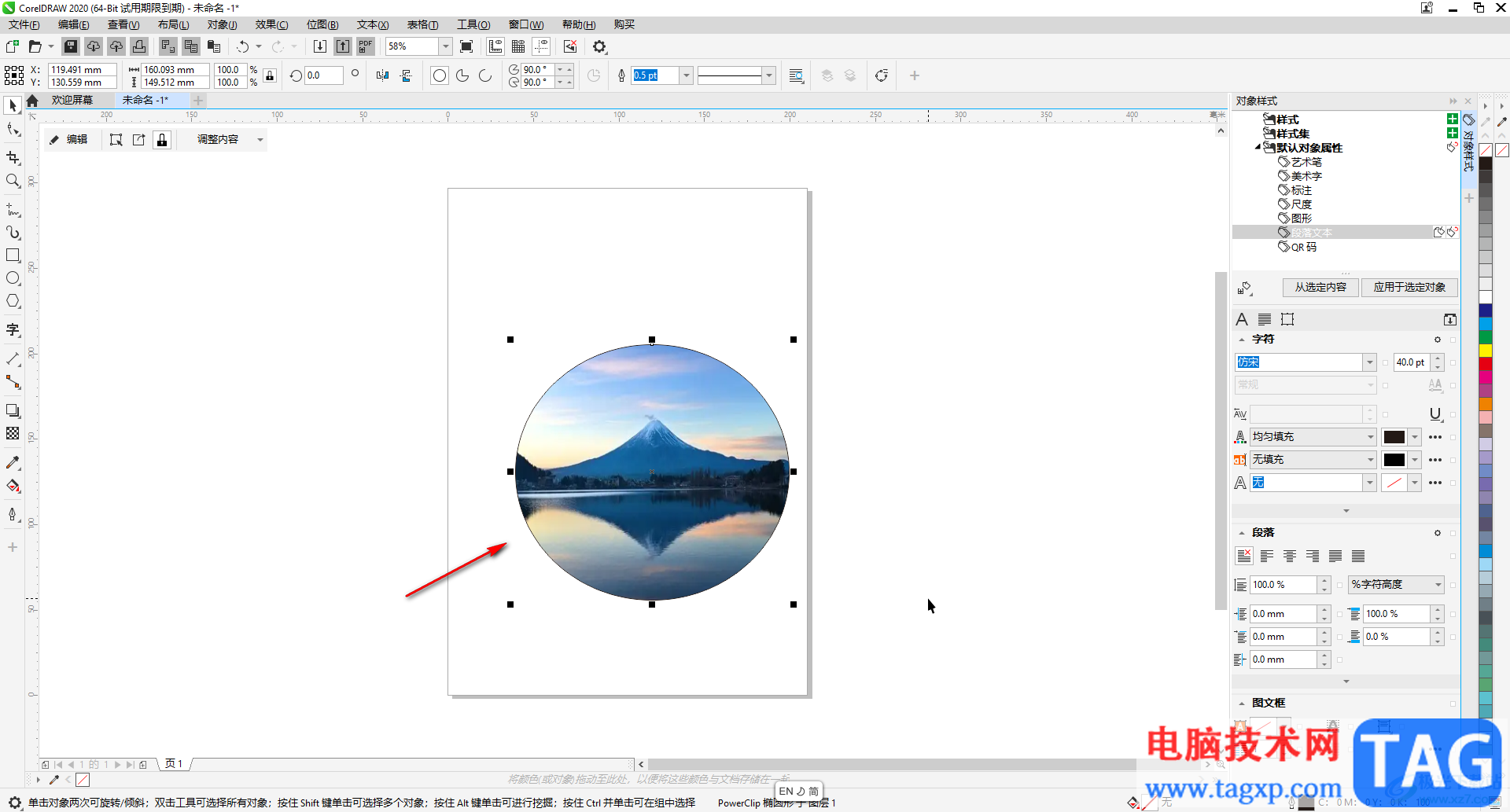
Task: Toggle the small checkbox beside 40.0 pt font size
Action: (1453, 362)
